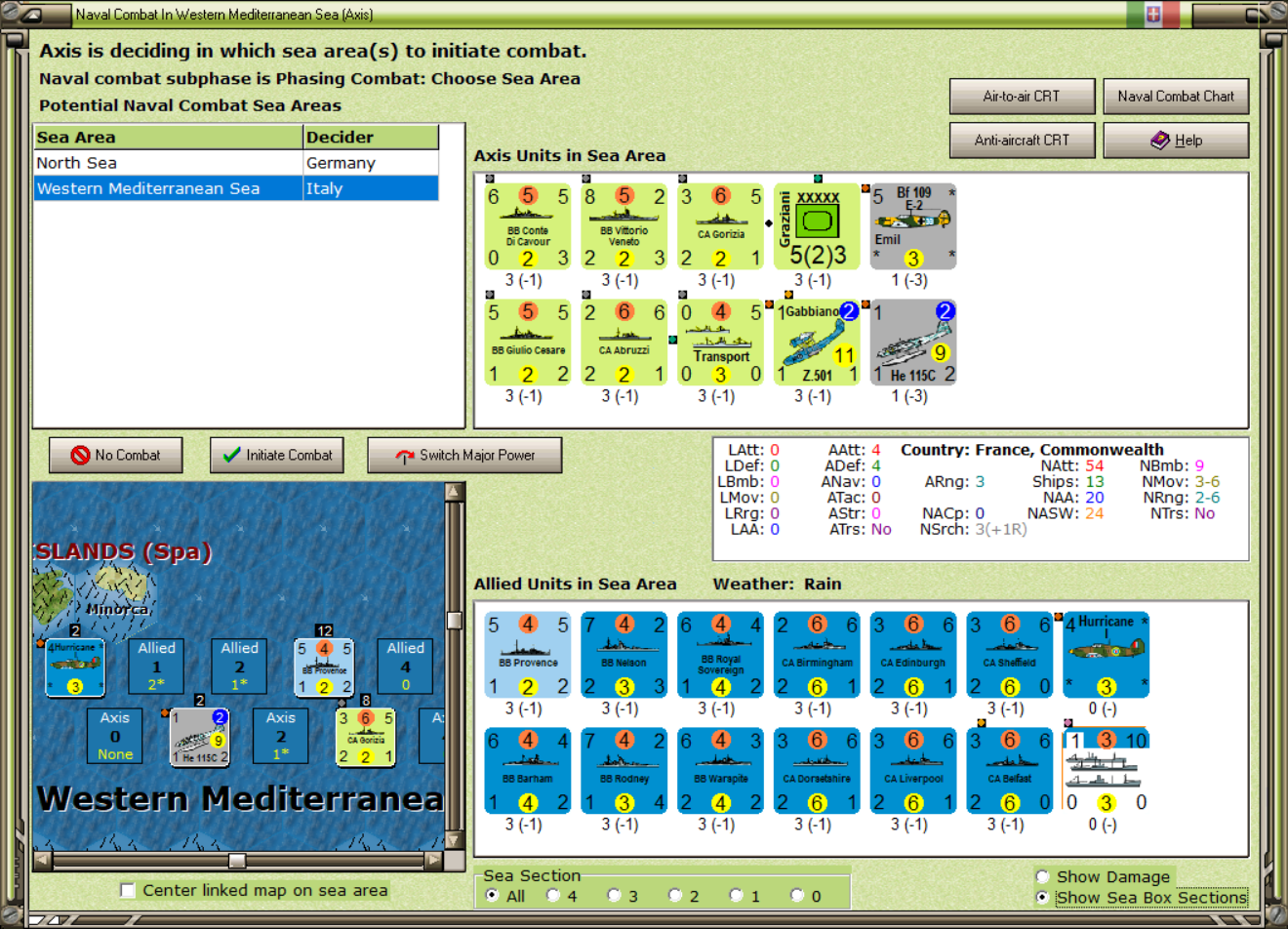Click the Decider column header
The image size is (1288, 929).
371,138
